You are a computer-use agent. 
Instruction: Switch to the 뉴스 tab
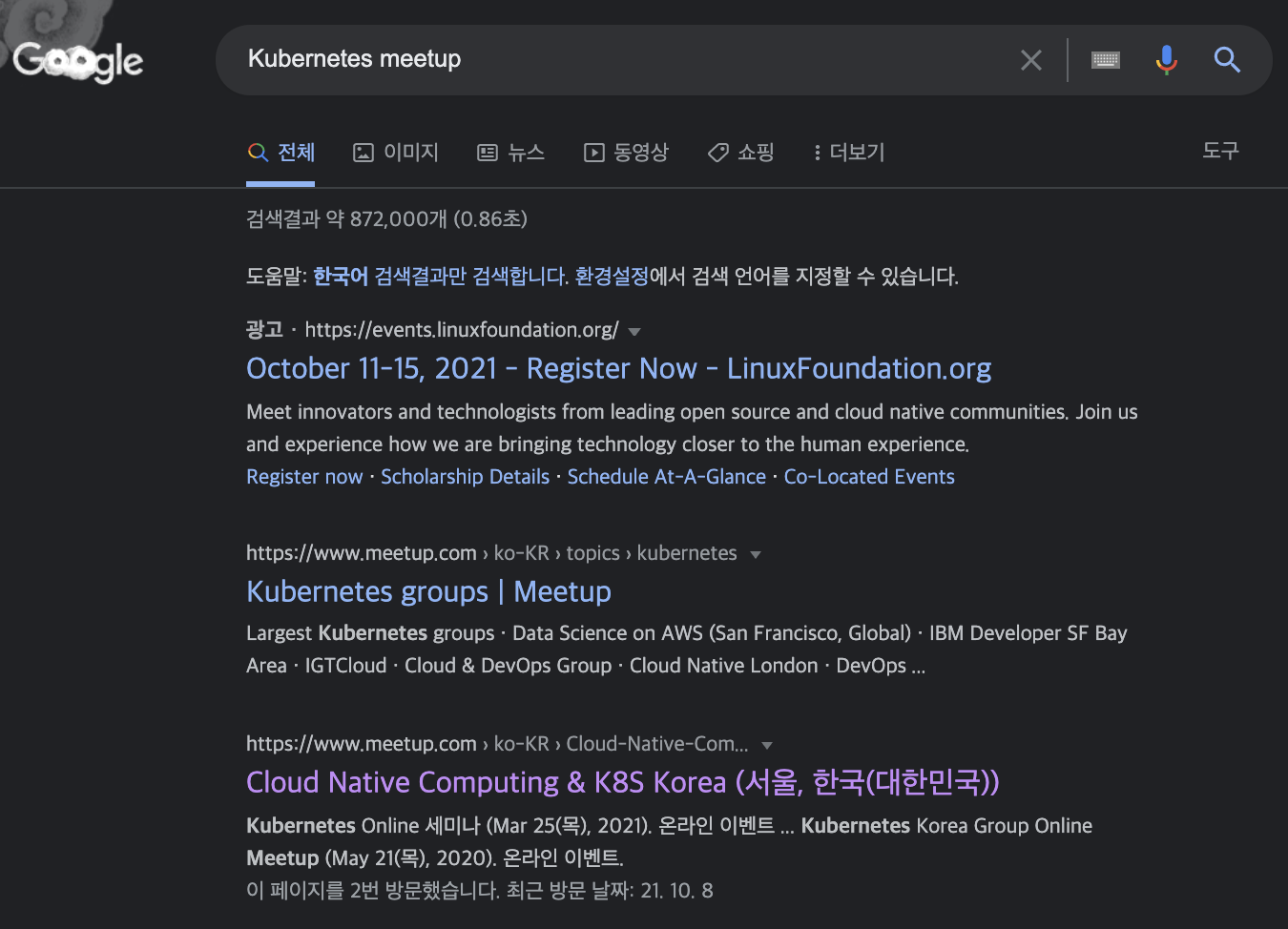[x=511, y=153]
